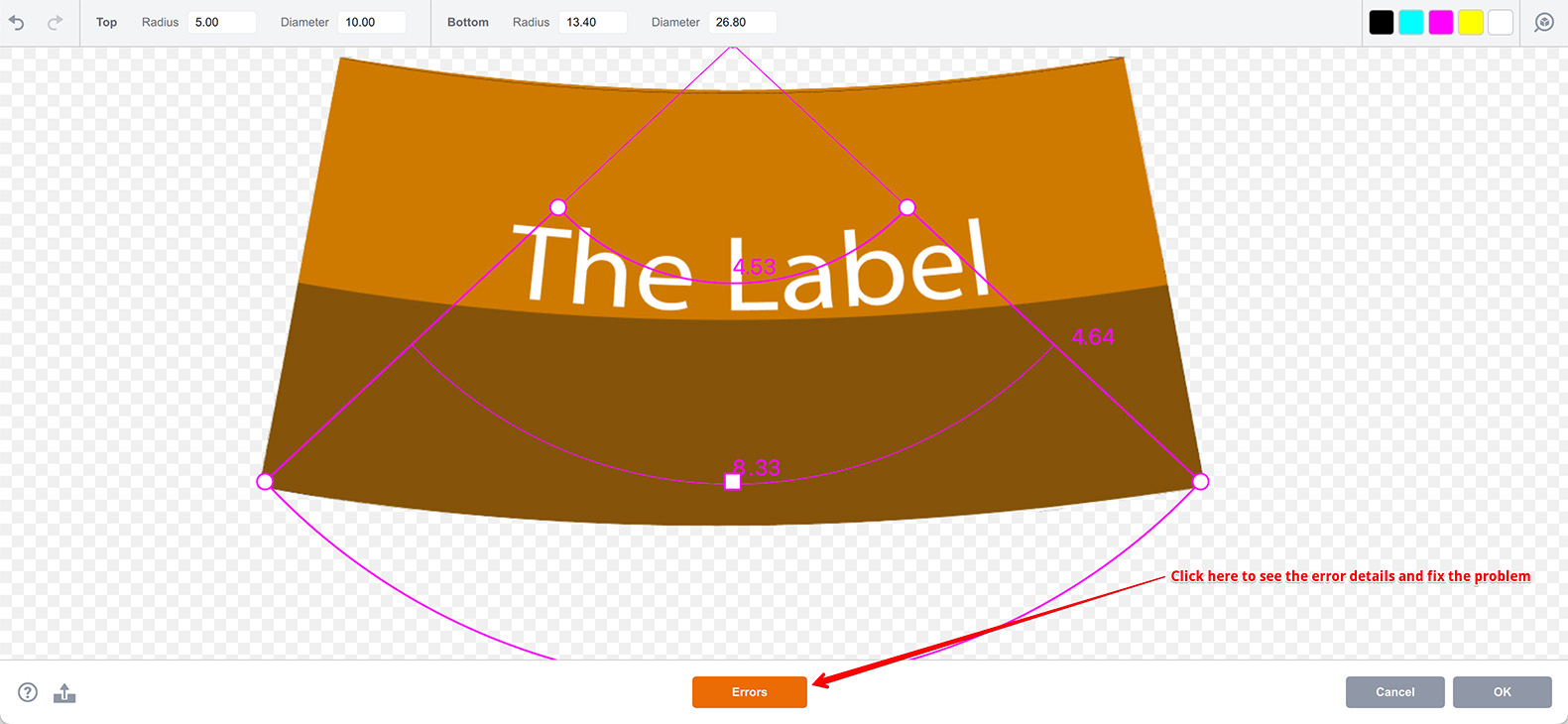Focus the Bottom Radius field showing 13.40

(593, 22)
